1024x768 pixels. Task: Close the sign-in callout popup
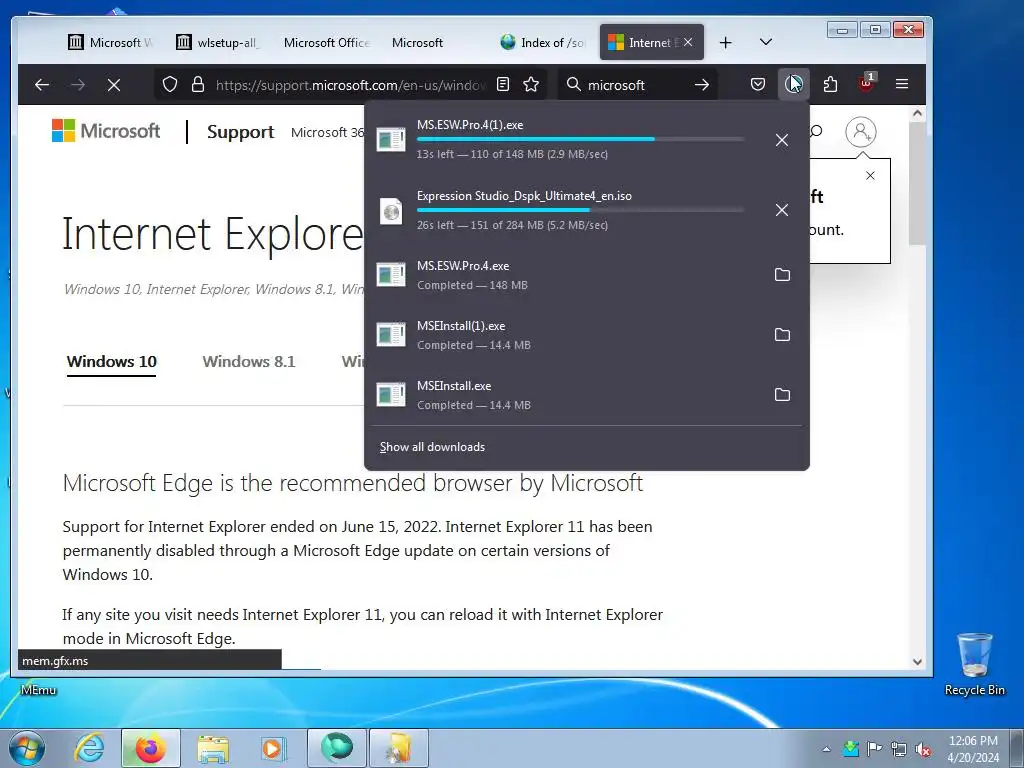pyautogui.click(x=870, y=176)
